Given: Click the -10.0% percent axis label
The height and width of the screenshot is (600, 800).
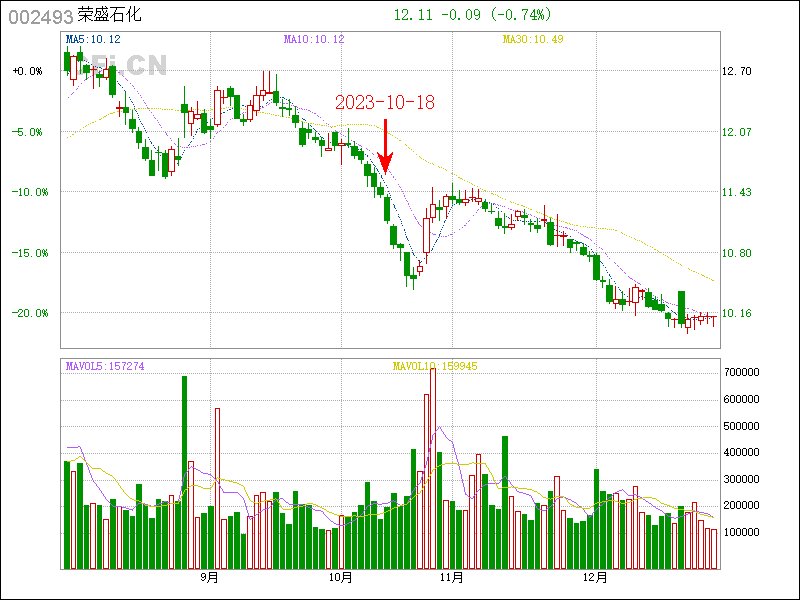Looking at the screenshot, I should tap(27, 192).
